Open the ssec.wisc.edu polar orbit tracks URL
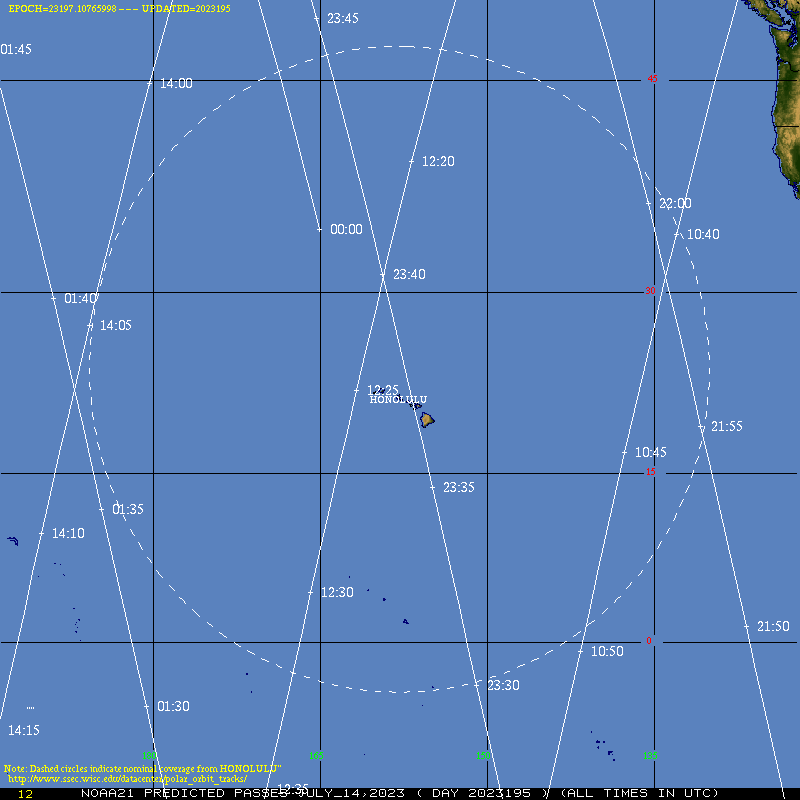This screenshot has height=800, width=800. (x=128, y=779)
